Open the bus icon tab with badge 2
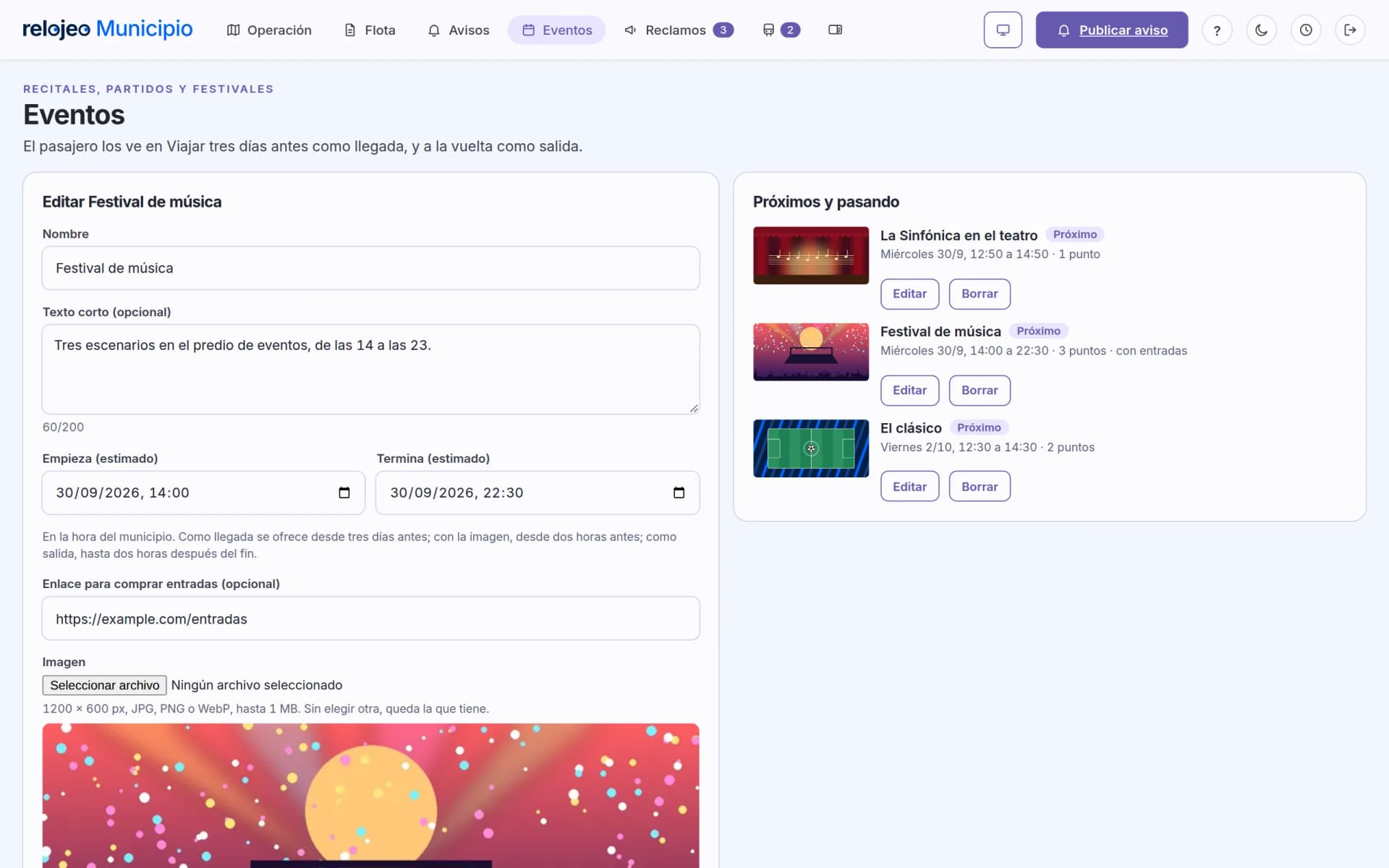Viewport: 1389px width, 868px height. tap(781, 30)
